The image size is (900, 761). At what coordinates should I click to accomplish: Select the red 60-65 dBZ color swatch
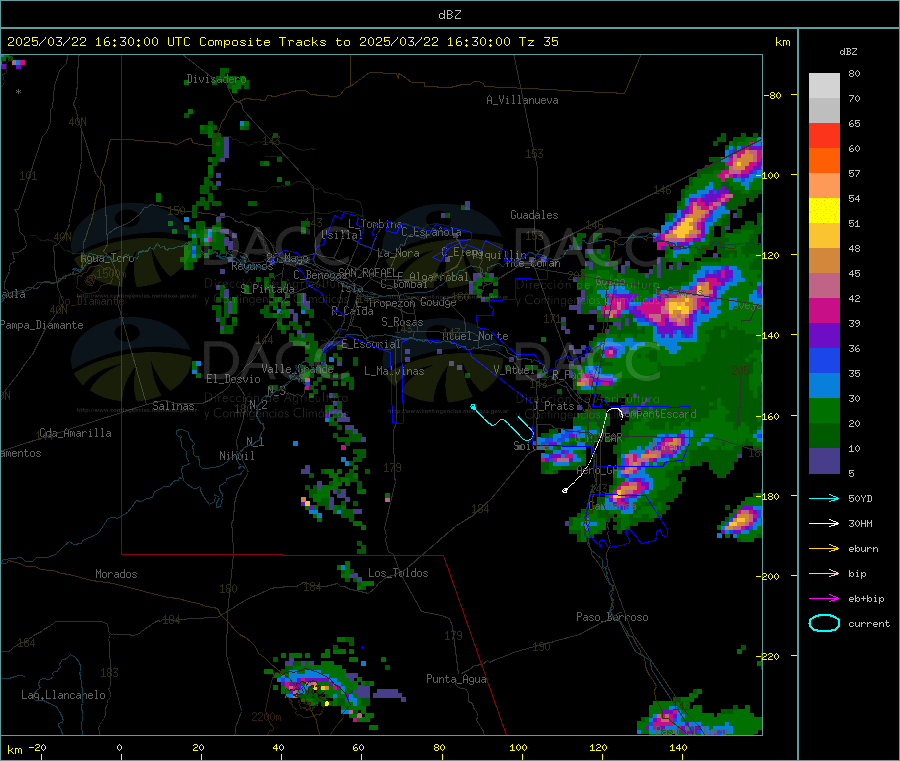pos(824,135)
